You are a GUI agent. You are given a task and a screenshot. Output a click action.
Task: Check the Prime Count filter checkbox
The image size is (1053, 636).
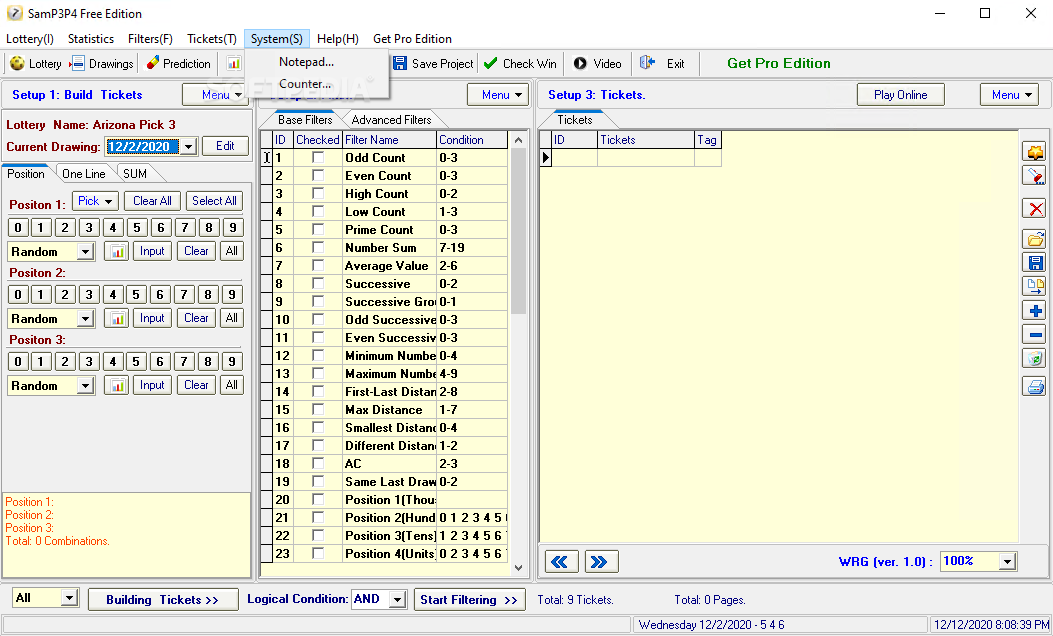[318, 230]
